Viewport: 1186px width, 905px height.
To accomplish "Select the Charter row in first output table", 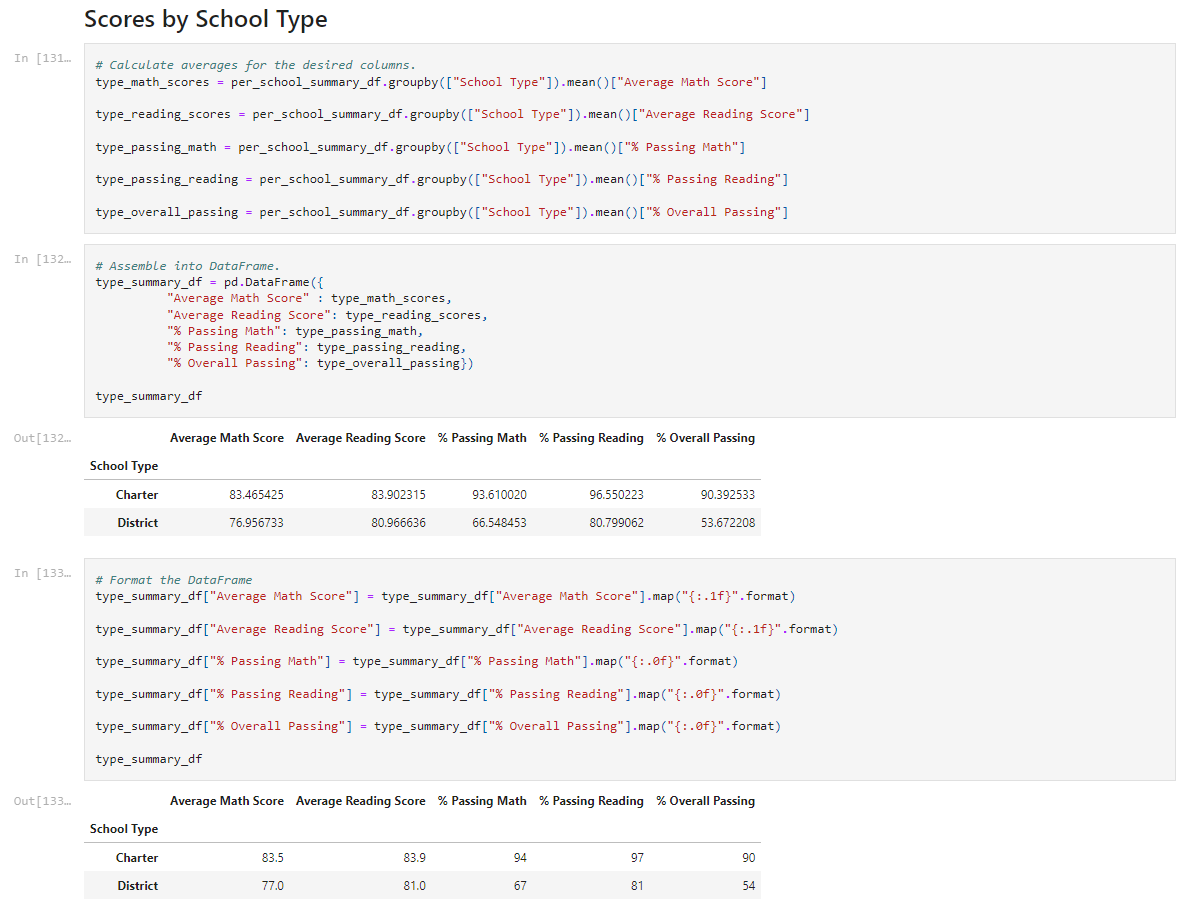I will tap(137, 494).
